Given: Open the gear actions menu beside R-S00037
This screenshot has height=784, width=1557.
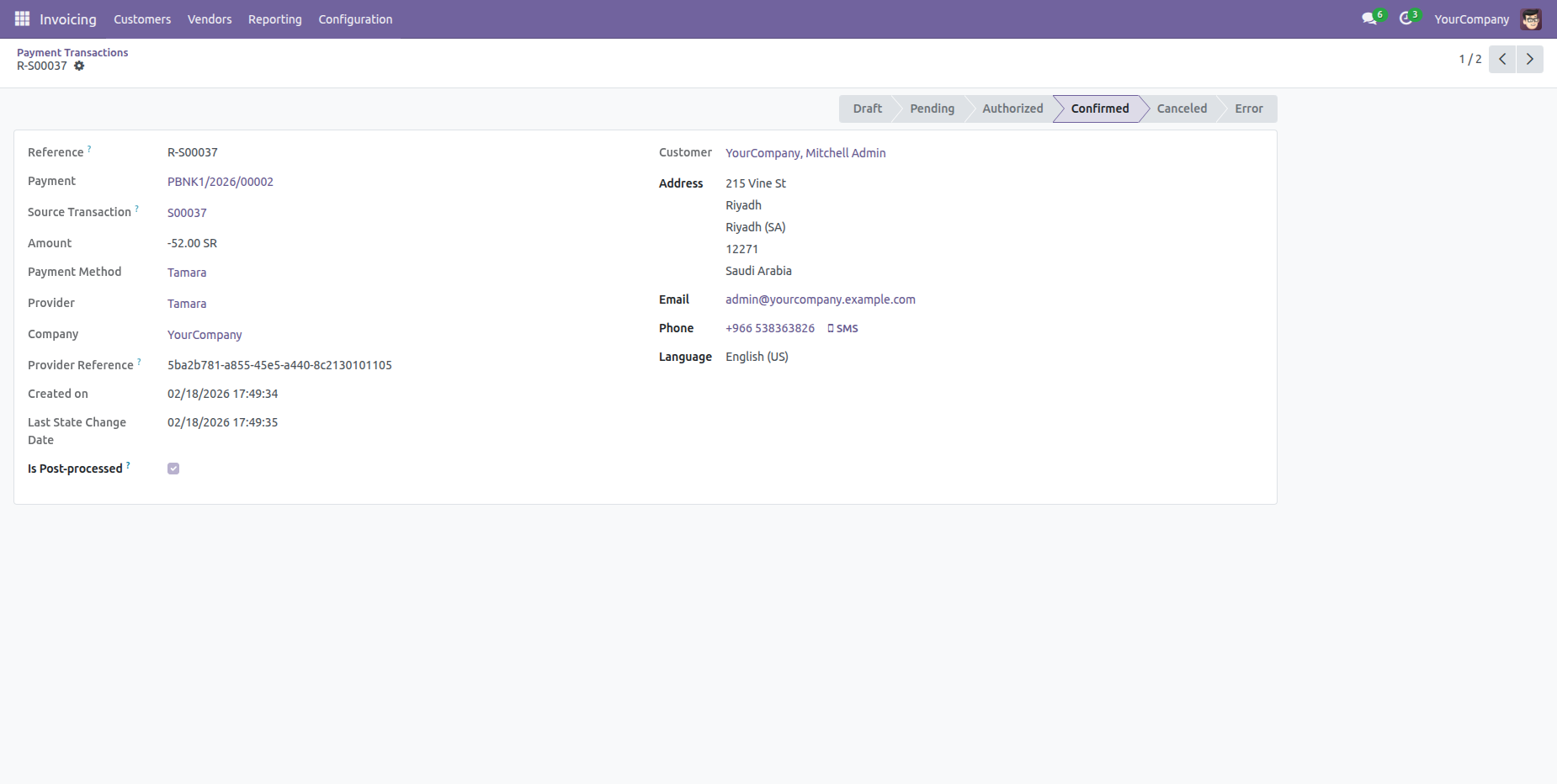Looking at the screenshot, I should (x=79, y=66).
